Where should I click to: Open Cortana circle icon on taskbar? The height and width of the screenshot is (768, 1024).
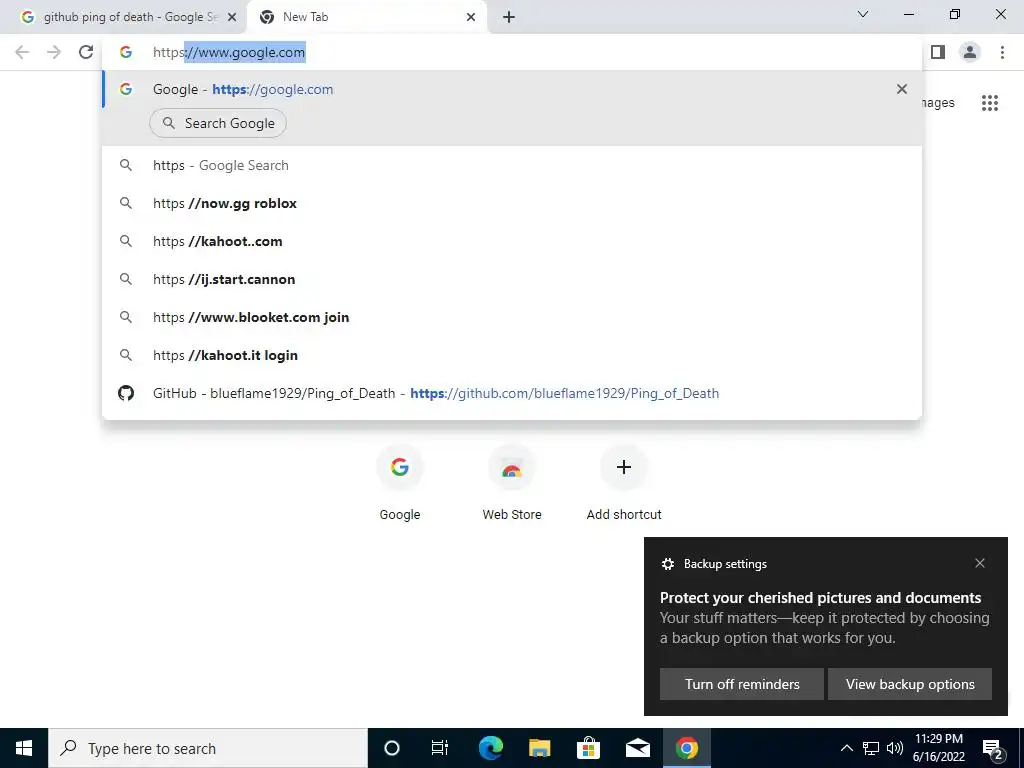392,748
